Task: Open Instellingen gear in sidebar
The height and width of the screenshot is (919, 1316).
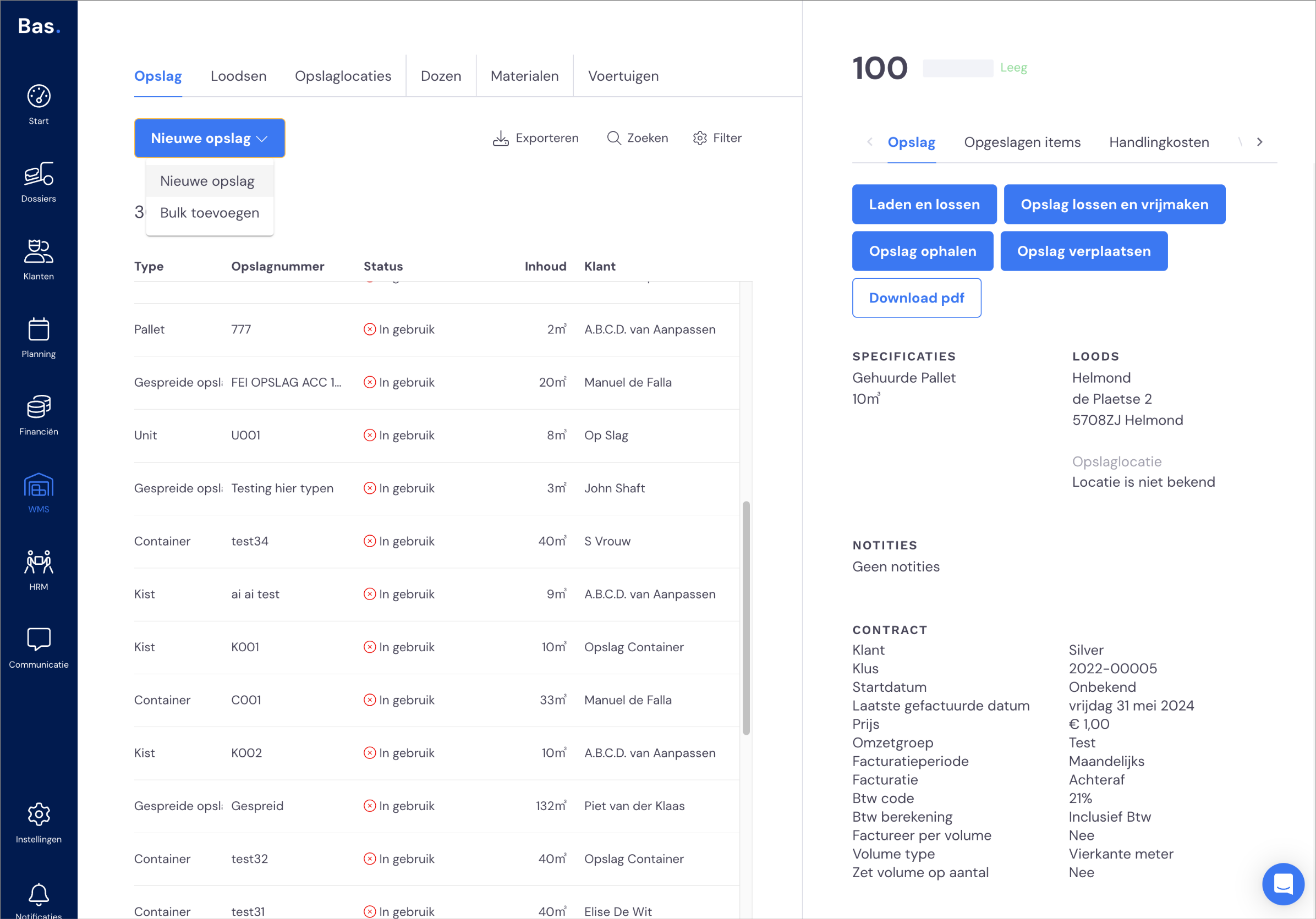Action: pos(39,813)
